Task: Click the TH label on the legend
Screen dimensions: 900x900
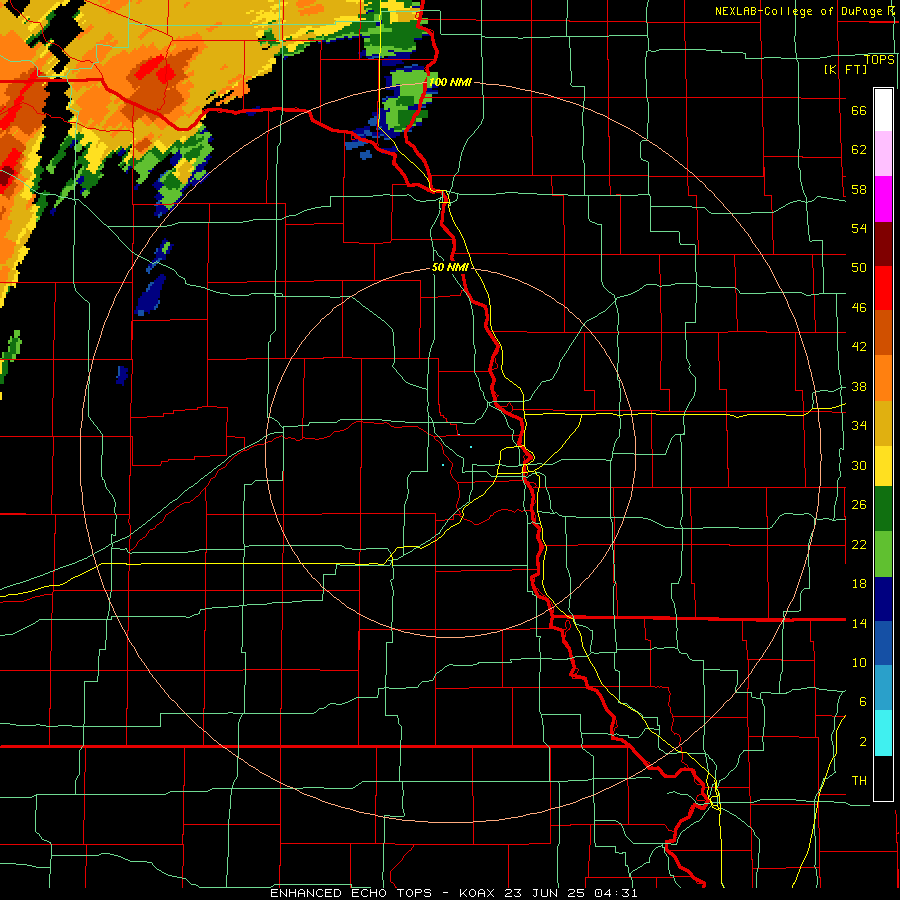Action: coord(859,781)
